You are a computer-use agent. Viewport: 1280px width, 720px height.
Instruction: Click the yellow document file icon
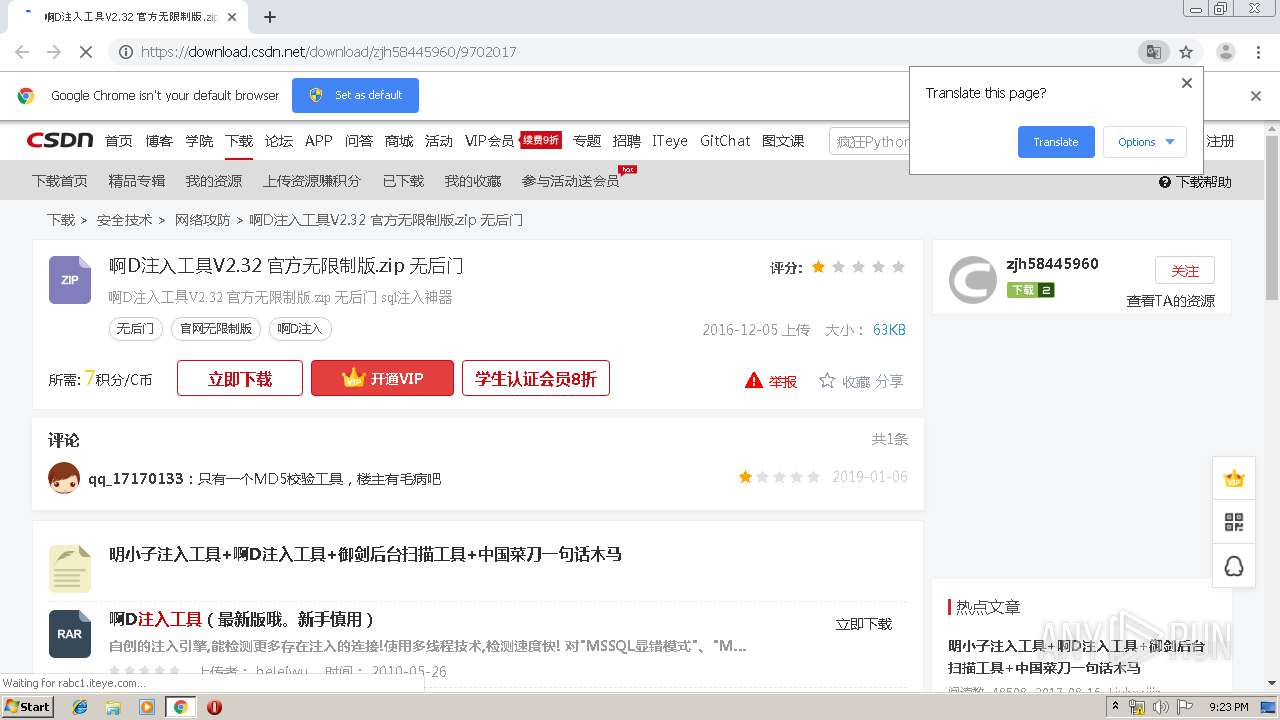(70, 569)
